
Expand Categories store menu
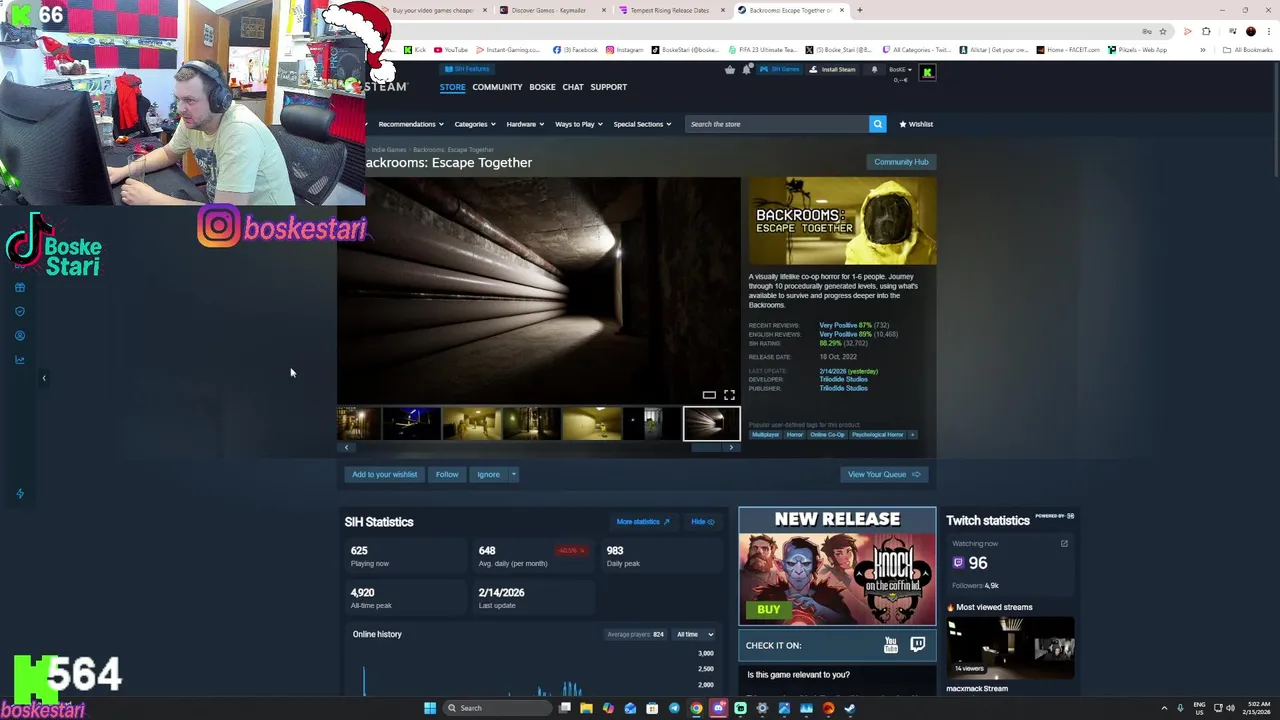click(474, 124)
